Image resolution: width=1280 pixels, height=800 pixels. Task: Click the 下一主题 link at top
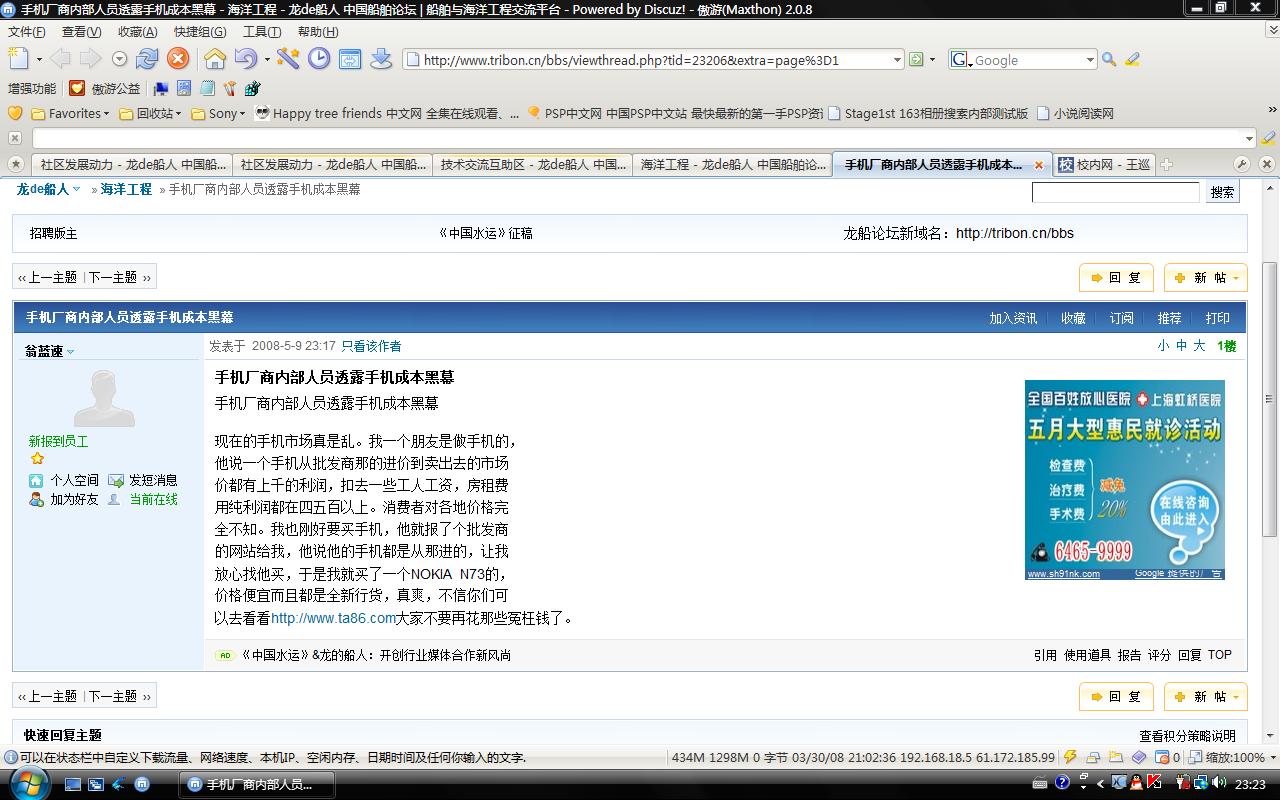pos(113,277)
